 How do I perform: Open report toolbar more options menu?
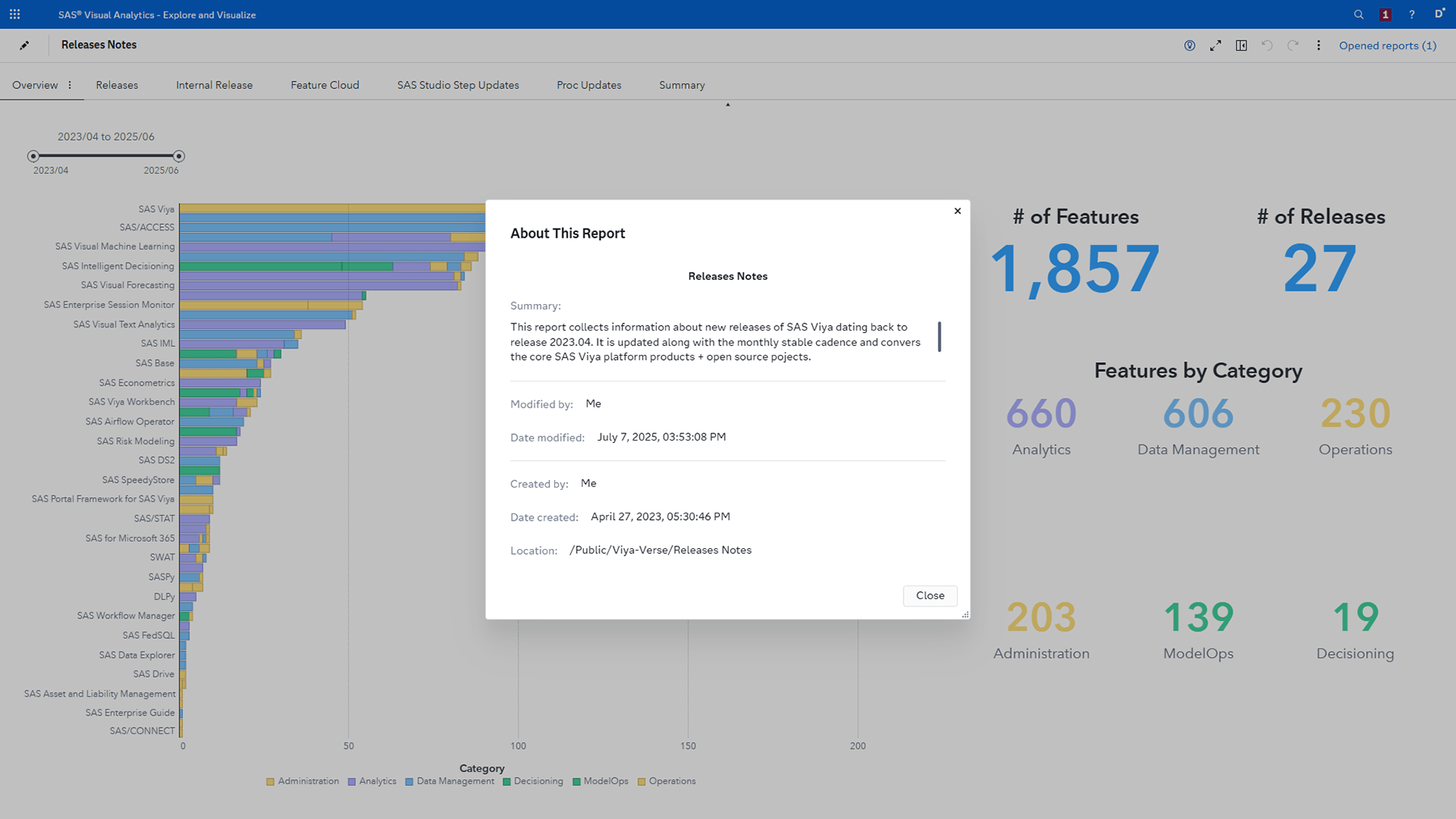(x=1318, y=46)
